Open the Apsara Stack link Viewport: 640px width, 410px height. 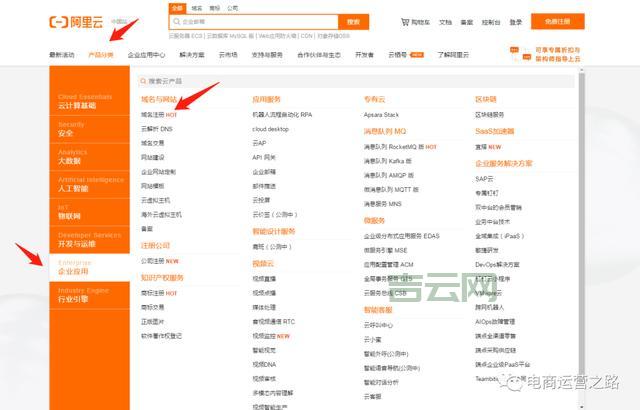[x=381, y=115]
